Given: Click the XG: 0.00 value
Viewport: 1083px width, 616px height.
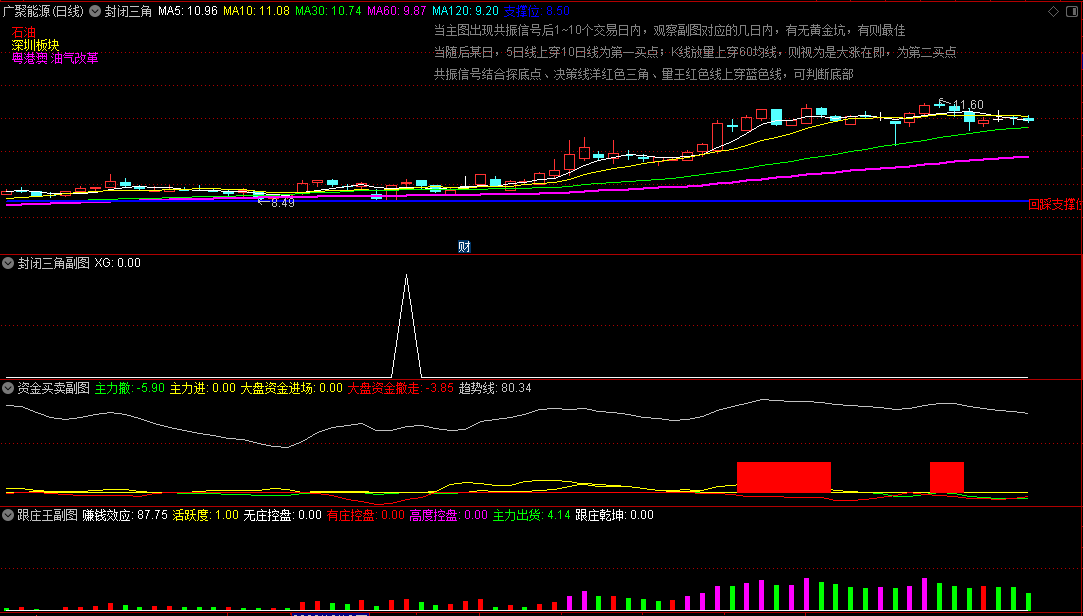Looking at the screenshot, I should (x=117, y=263).
